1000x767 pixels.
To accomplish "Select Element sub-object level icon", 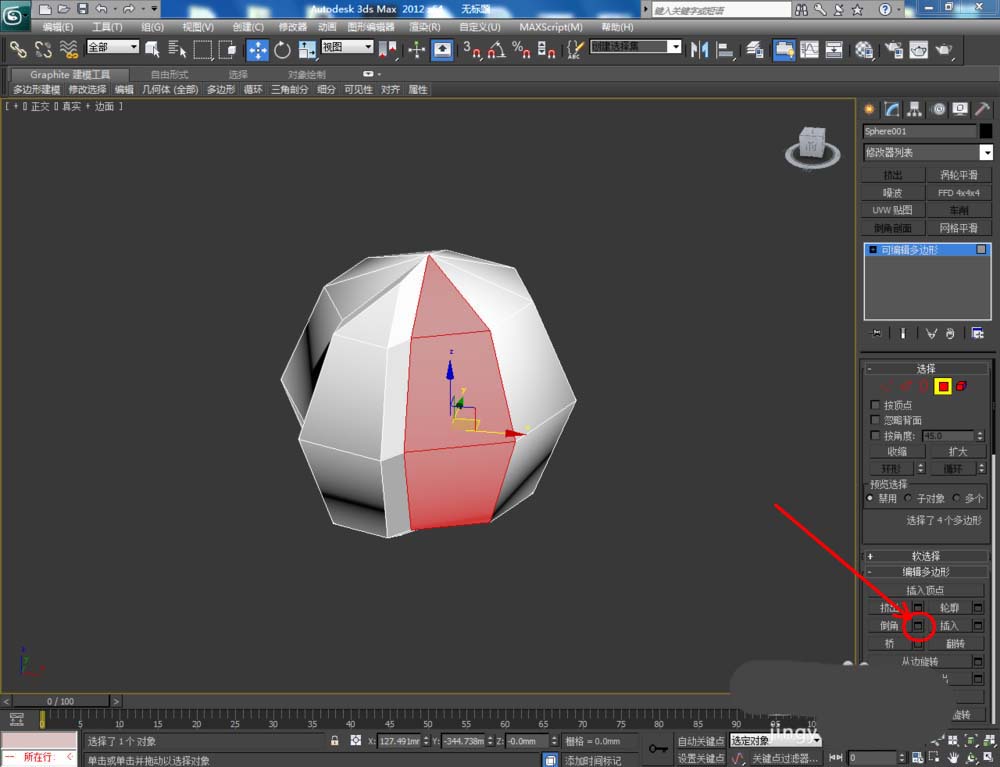I will pyautogui.click(x=961, y=386).
